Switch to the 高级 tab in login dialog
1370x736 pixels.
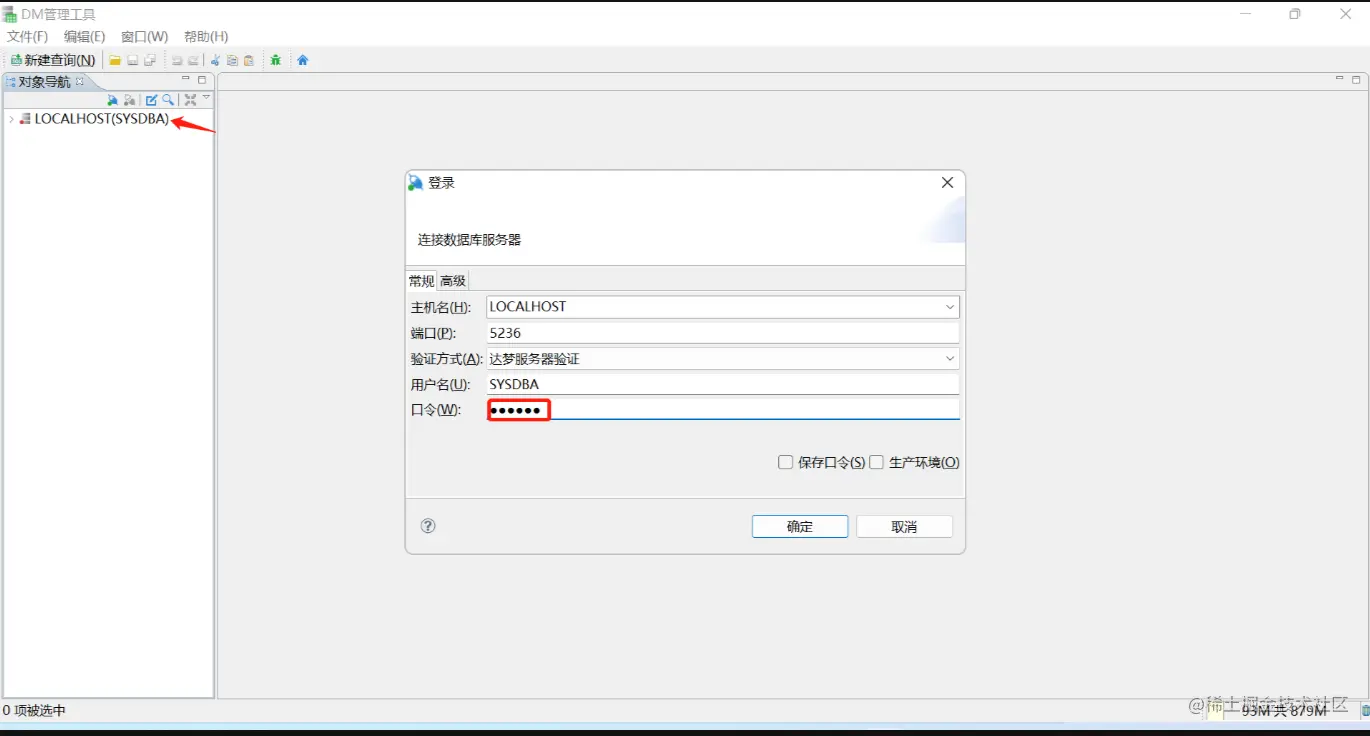click(x=453, y=281)
